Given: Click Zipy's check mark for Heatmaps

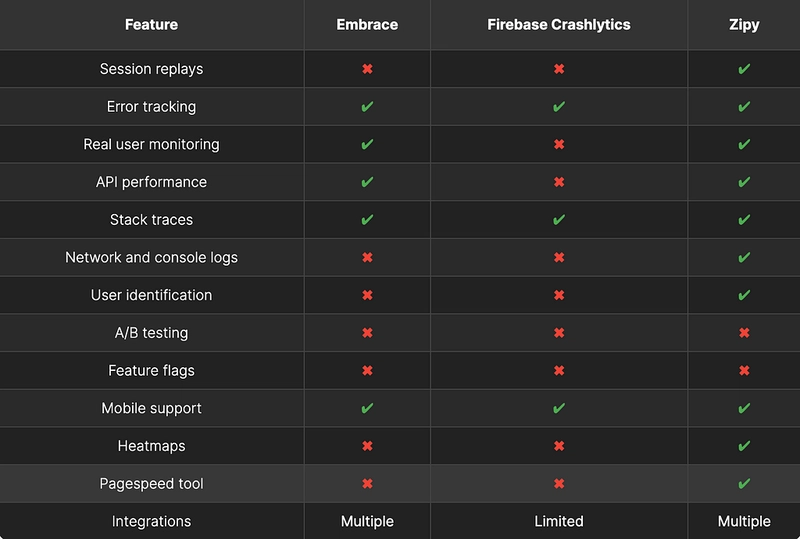Looking at the screenshot, I should click(744, 446).
